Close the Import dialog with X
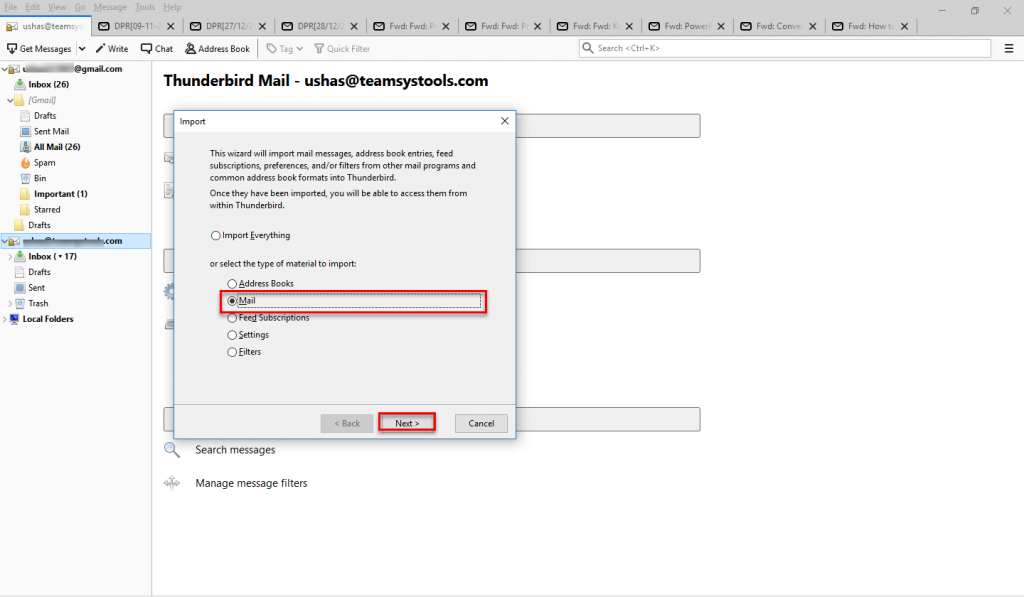Viewport: 1024px width, 597px height. (x=505, y=121)
